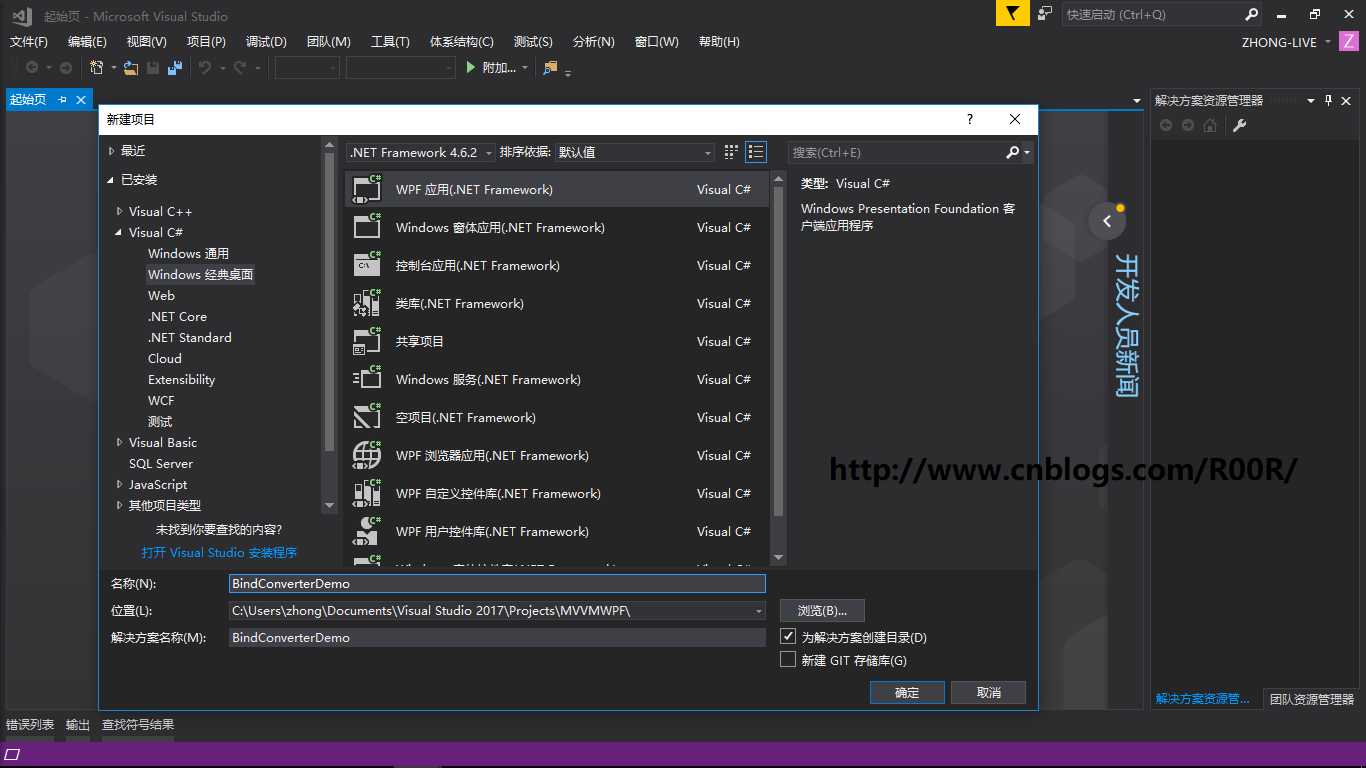Screen dimensions: 1366x768
Task: Close the Start Page tab
Action: tap(81, 100)
